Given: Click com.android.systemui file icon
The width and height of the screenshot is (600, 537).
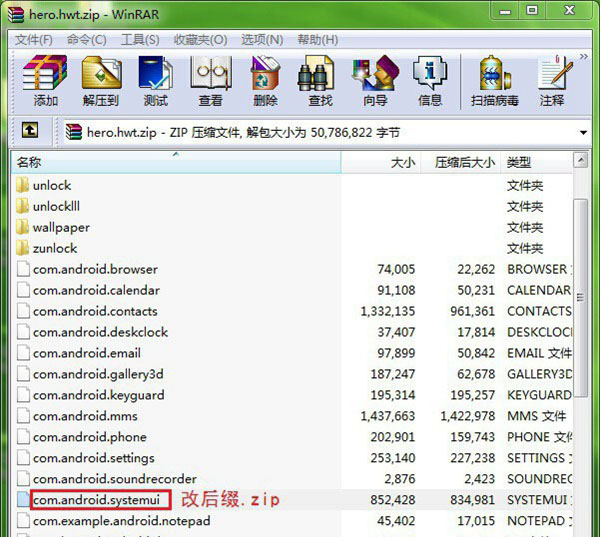Looking at the screenshot, I should pos(23,500).
